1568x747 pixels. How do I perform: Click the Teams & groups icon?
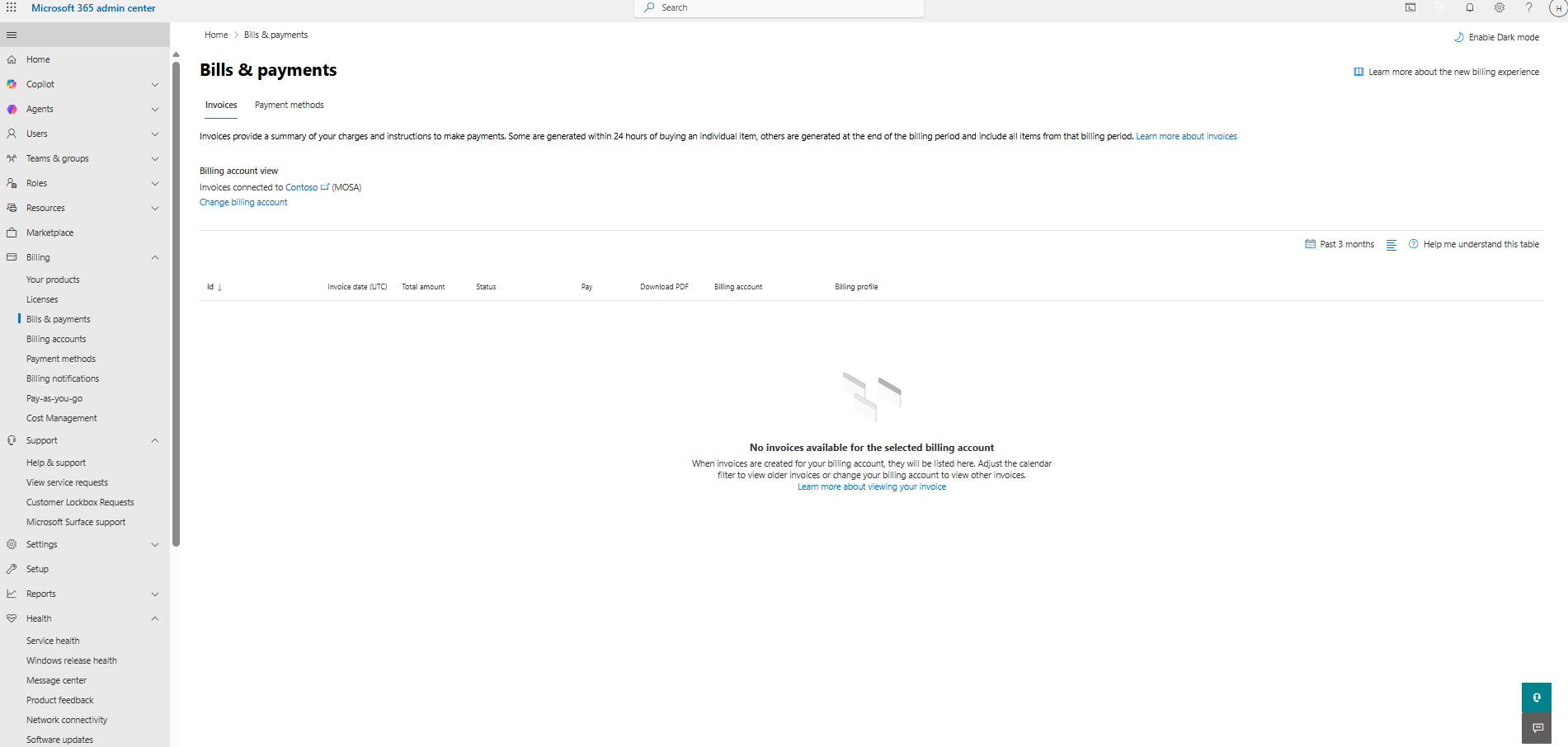[x=12, y=158]
